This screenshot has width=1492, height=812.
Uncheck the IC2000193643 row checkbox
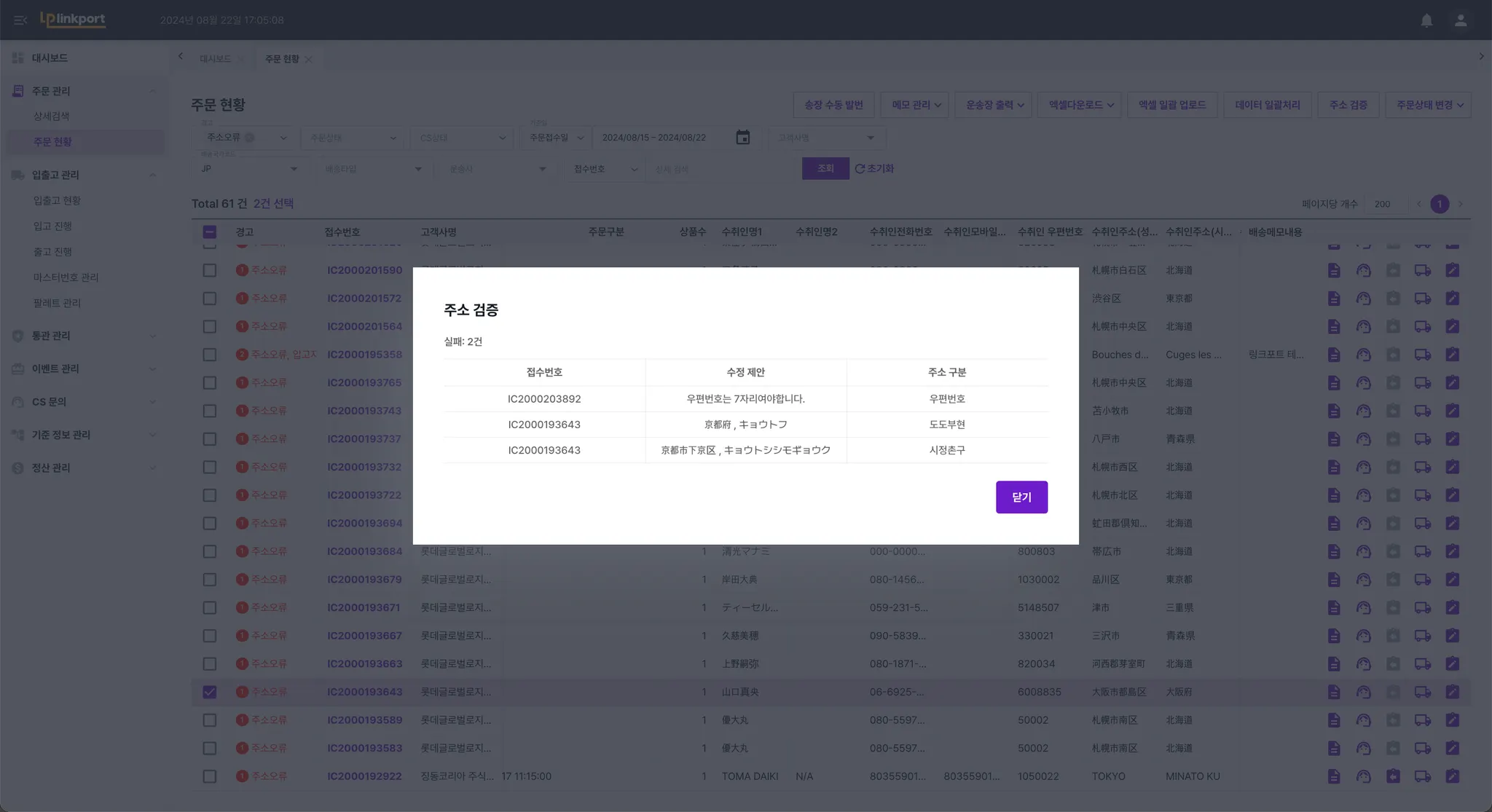[x=209, y=692]
